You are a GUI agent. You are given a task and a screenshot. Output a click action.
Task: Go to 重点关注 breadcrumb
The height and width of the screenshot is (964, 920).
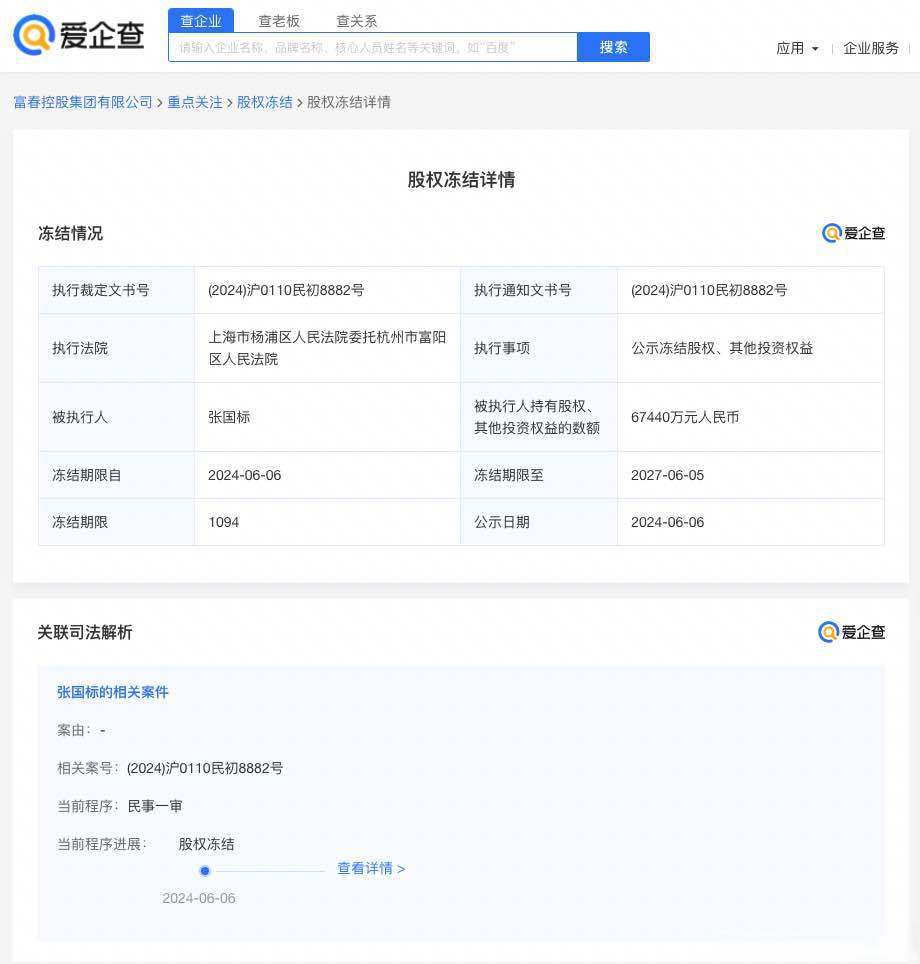[195, 102]
